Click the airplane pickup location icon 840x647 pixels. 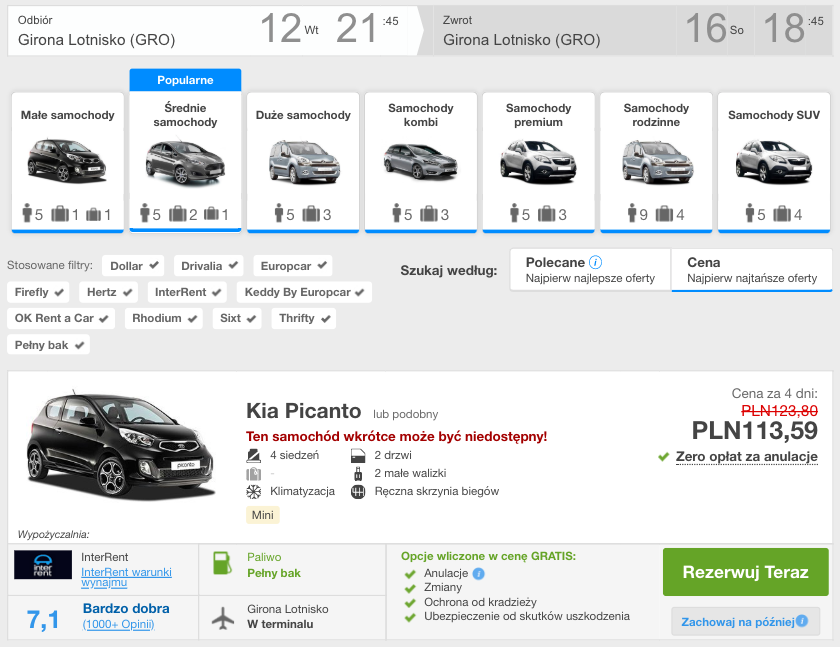(x=223, y=618)
